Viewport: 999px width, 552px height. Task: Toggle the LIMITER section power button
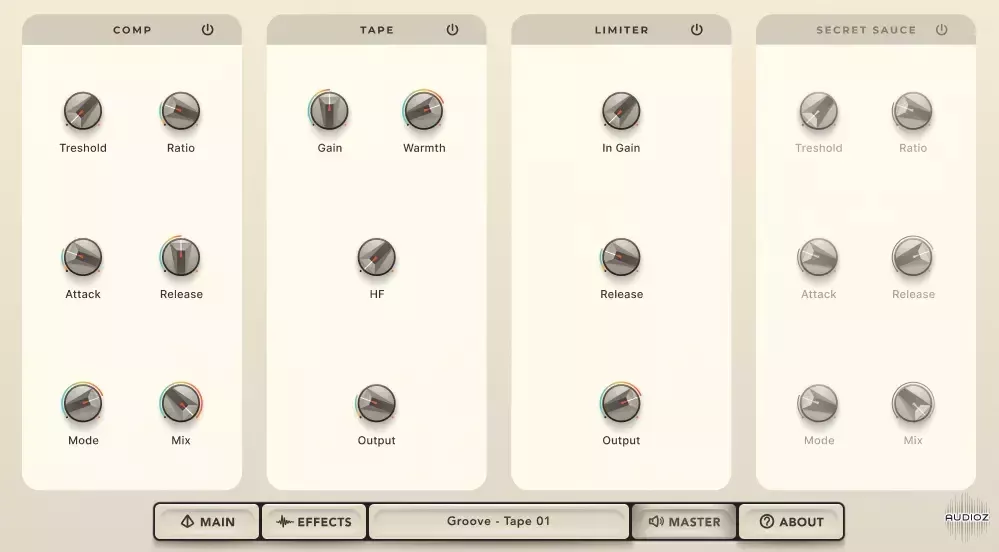(x=697, y=29)
